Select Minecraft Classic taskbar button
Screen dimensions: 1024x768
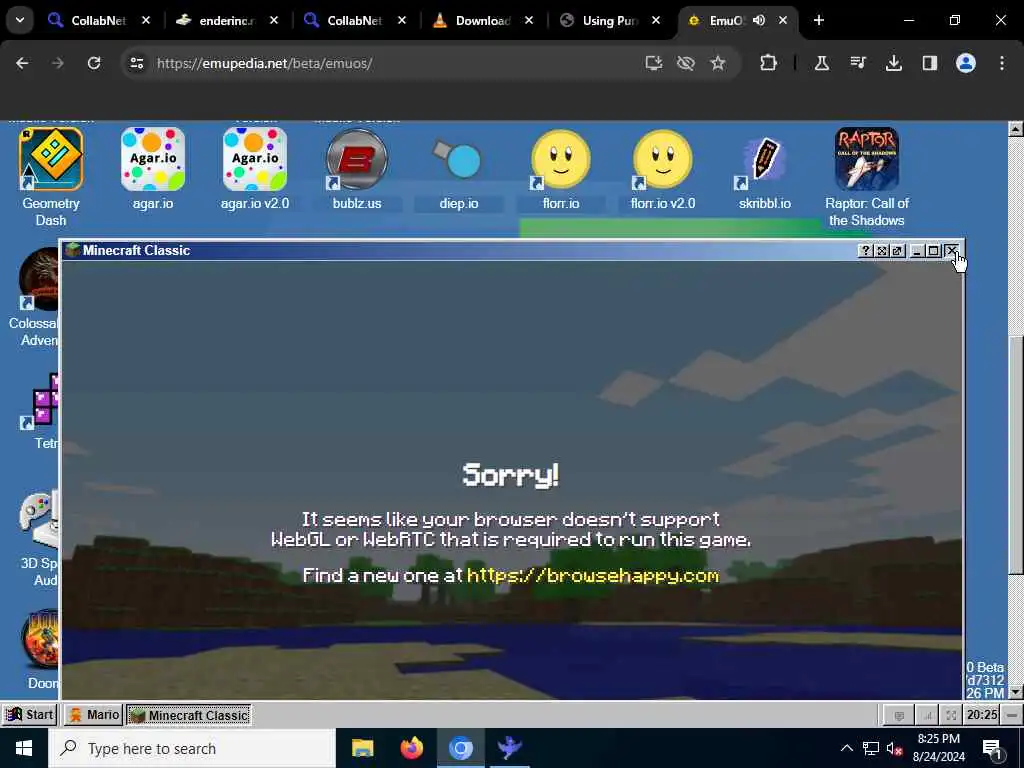point(189,715)
